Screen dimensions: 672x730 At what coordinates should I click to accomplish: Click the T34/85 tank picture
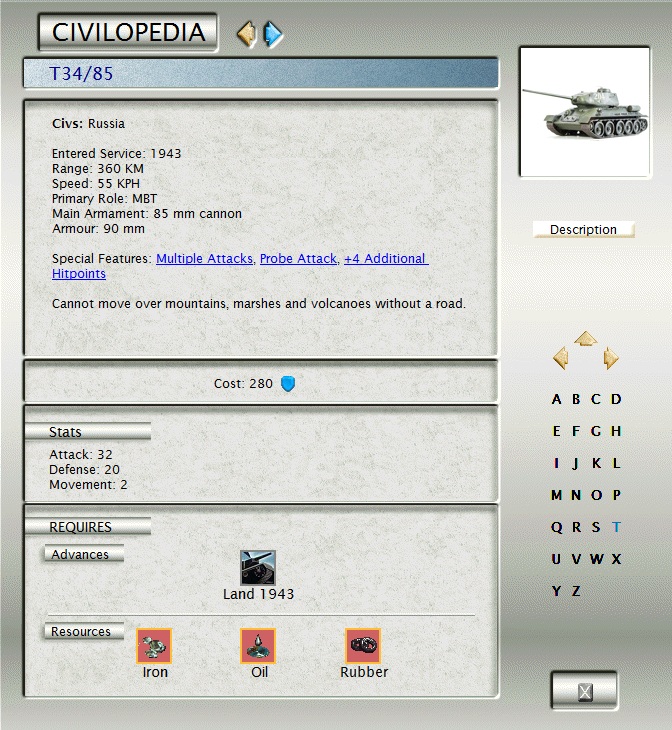585,112
